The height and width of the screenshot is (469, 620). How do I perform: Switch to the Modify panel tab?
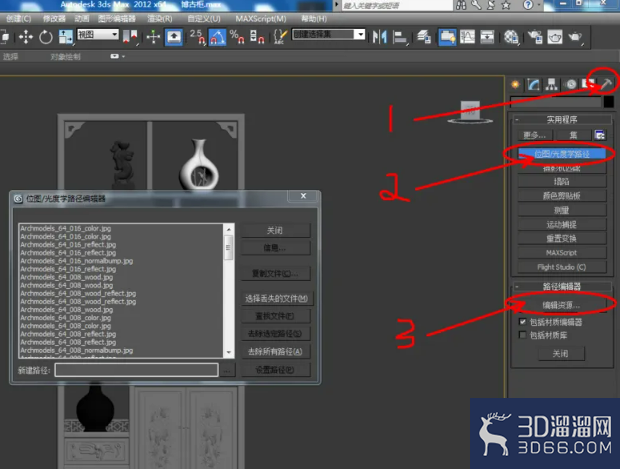(533, 84)
